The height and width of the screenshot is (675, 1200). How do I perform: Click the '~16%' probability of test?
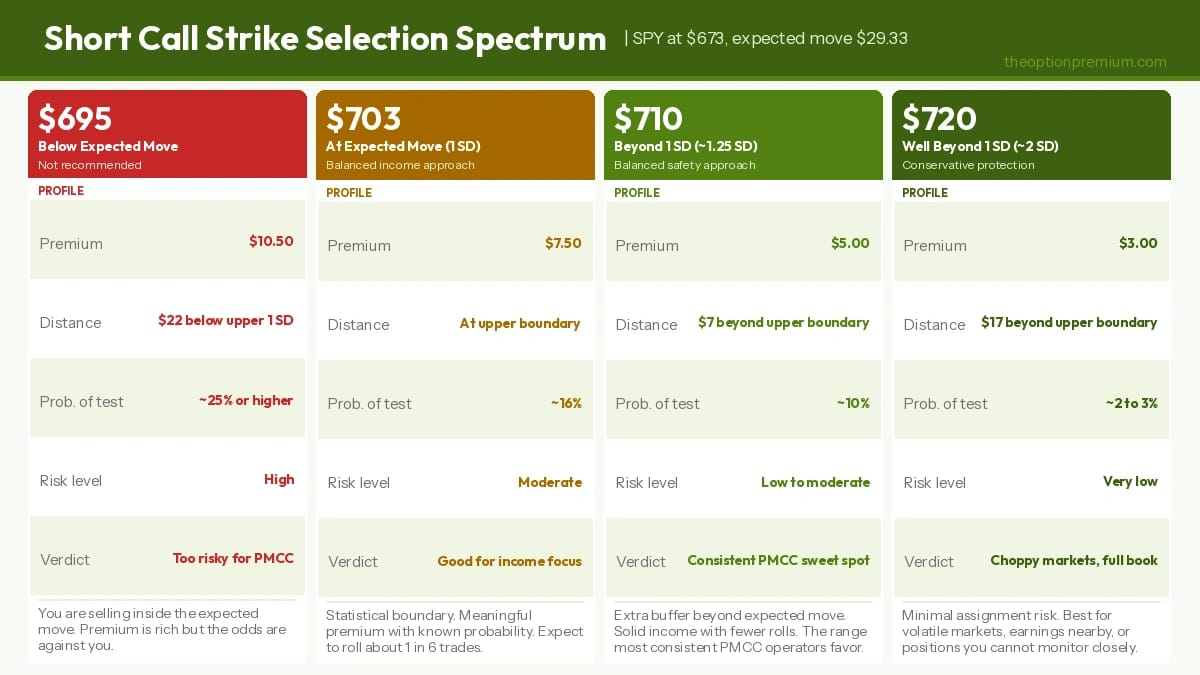click(566, 403)
